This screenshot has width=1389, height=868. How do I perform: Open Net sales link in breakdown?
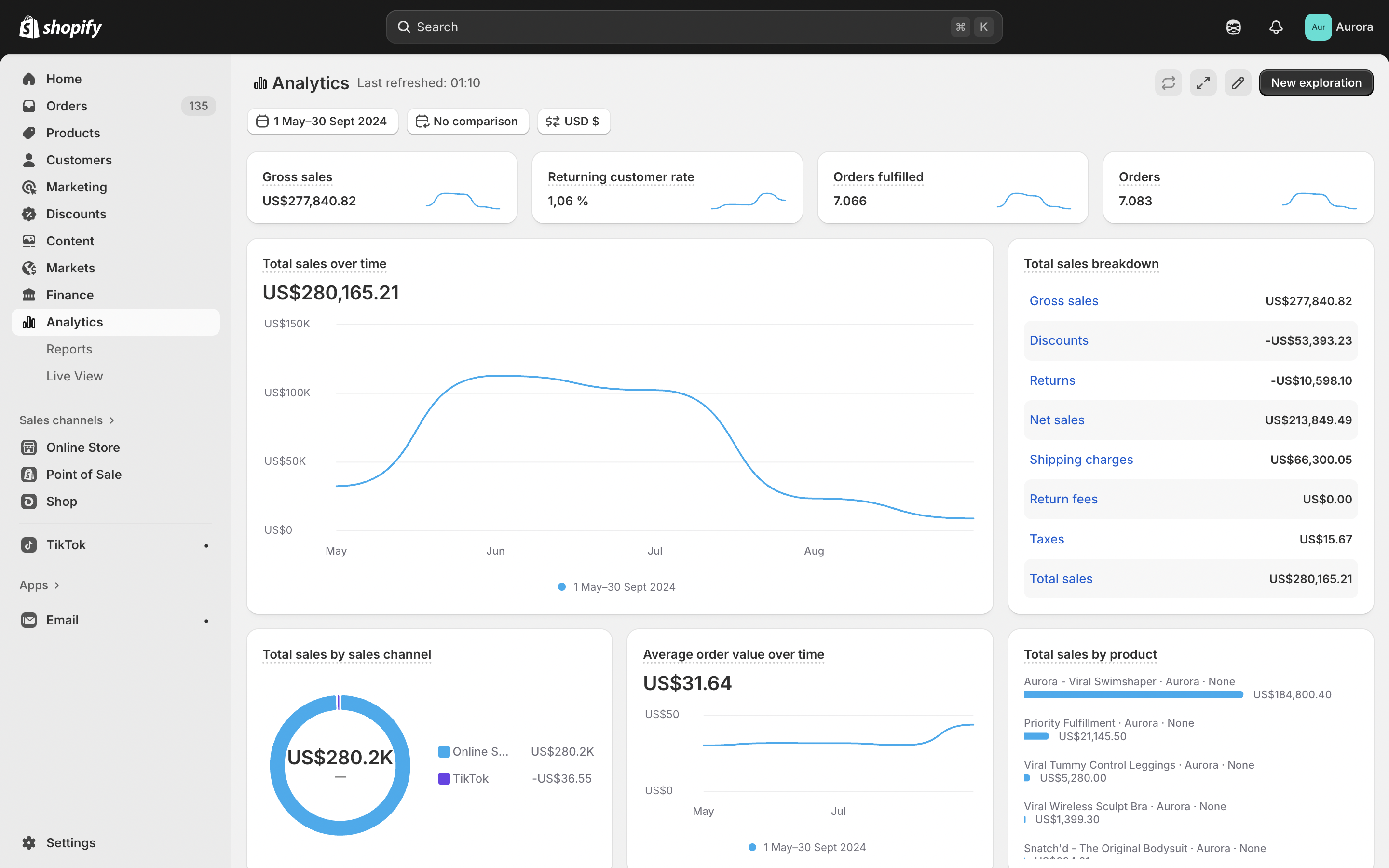tap(1057, 420)
